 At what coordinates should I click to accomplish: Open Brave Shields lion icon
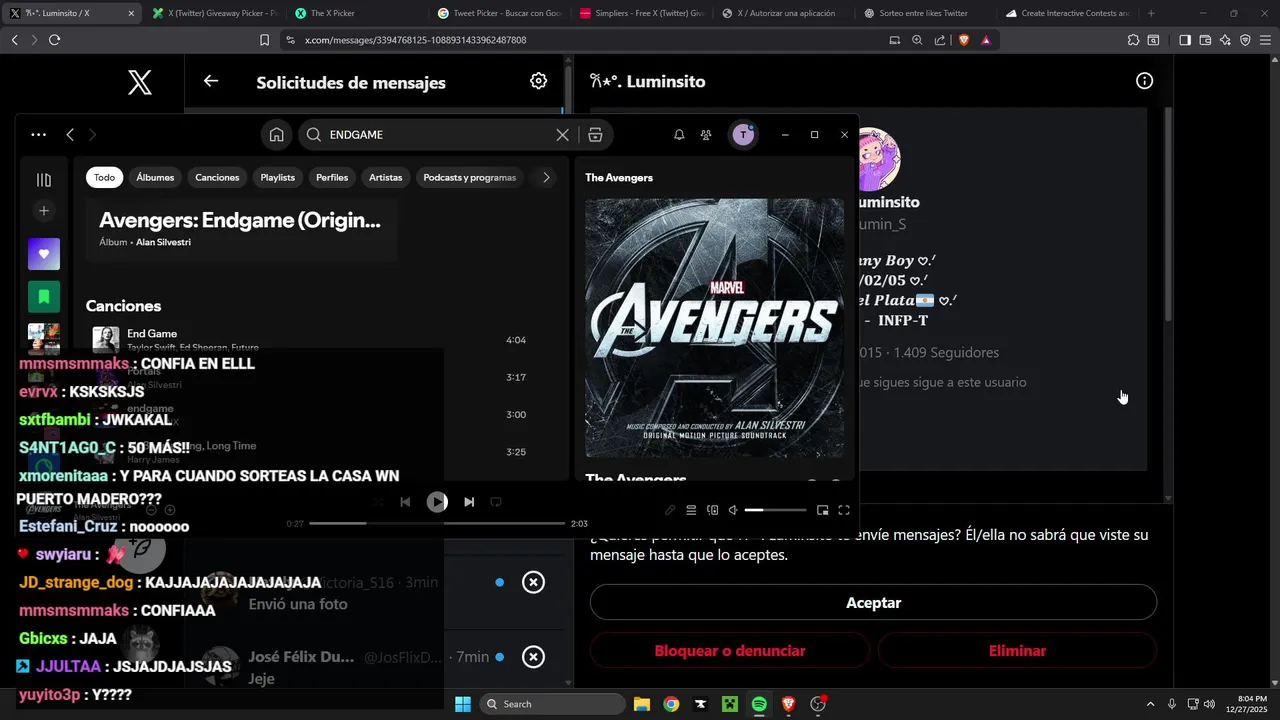click(964, 40)
